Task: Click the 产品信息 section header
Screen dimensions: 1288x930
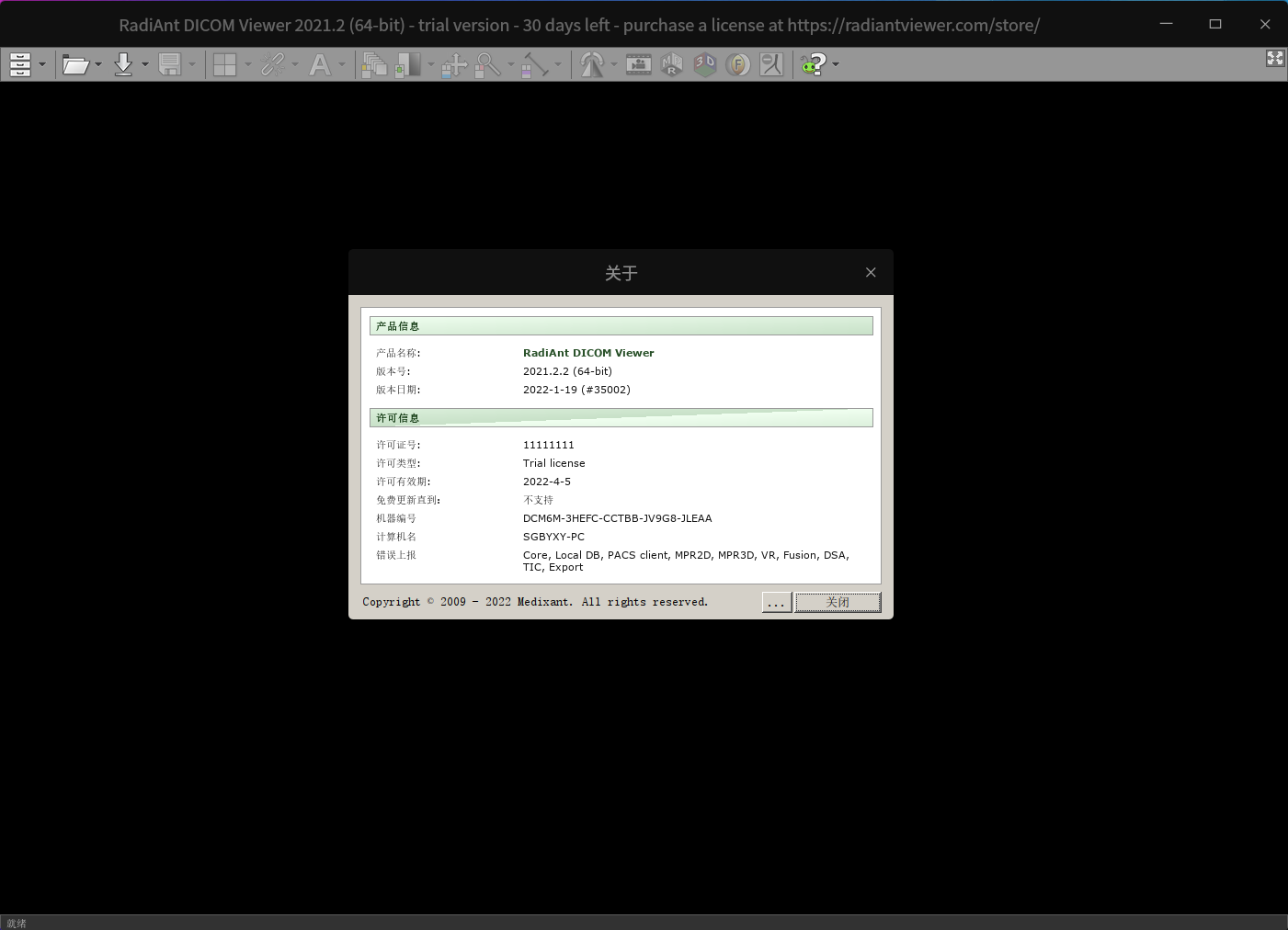Action: point(621,326)
